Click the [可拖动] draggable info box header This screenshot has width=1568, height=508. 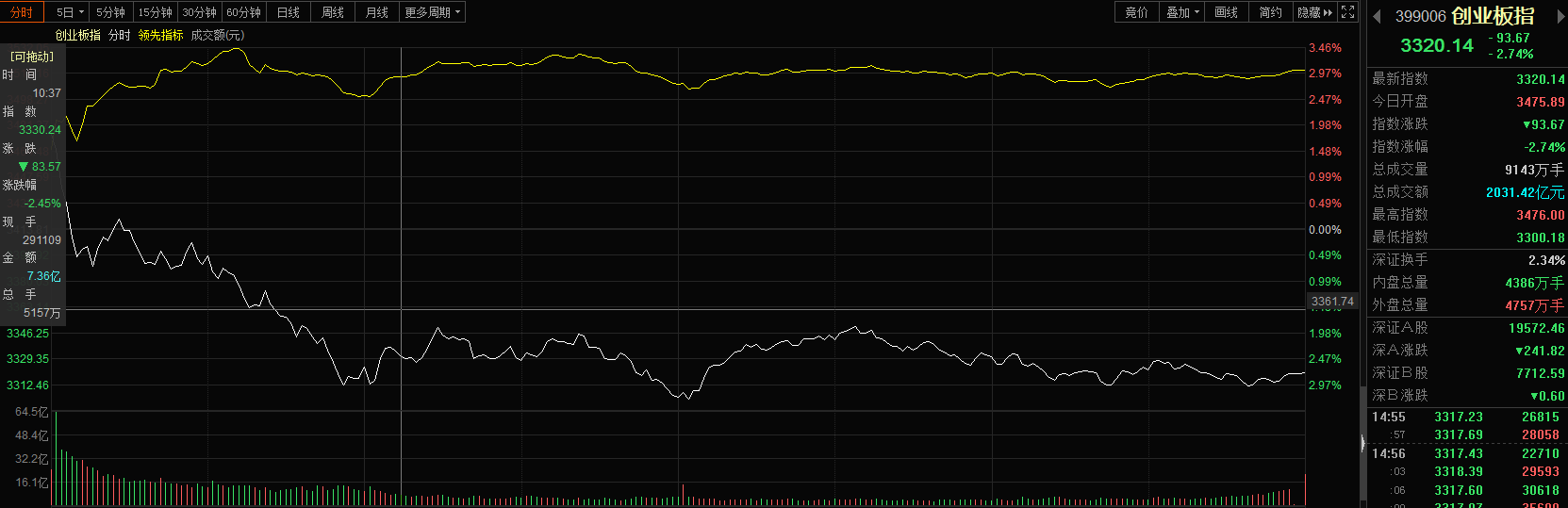[x=32, y=57]
